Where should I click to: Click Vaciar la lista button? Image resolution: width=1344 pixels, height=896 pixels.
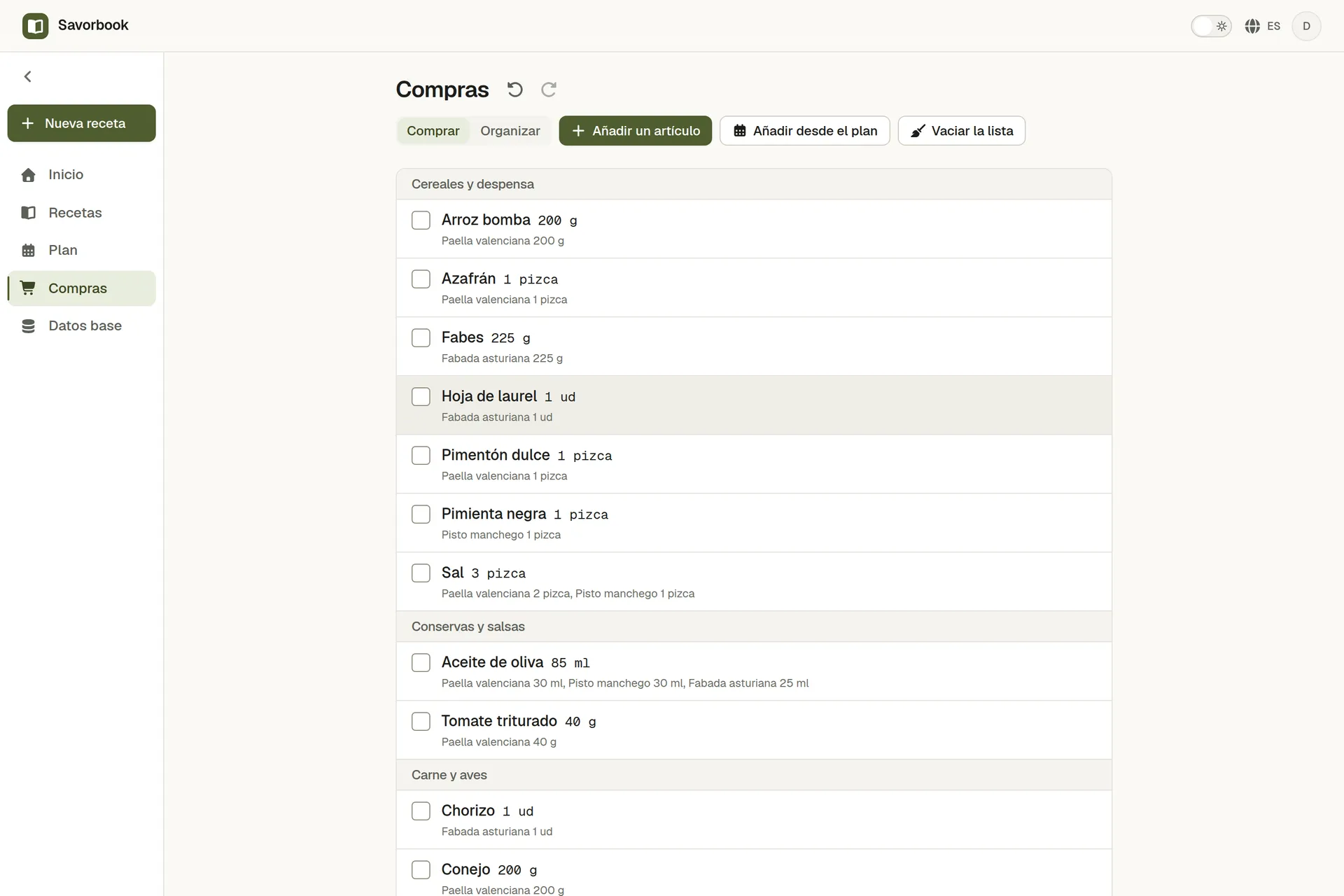pos(962,131)
